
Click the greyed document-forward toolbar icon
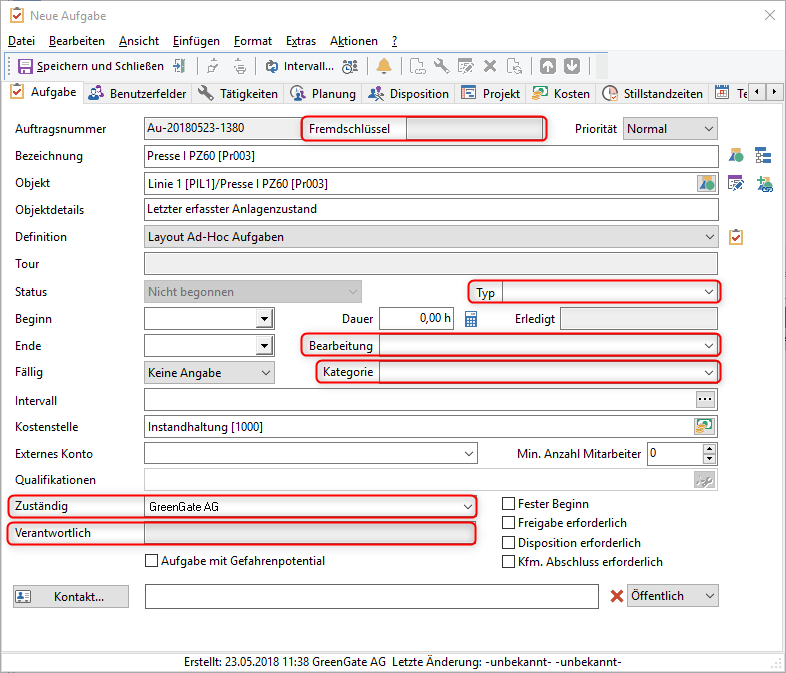[417, 66]
